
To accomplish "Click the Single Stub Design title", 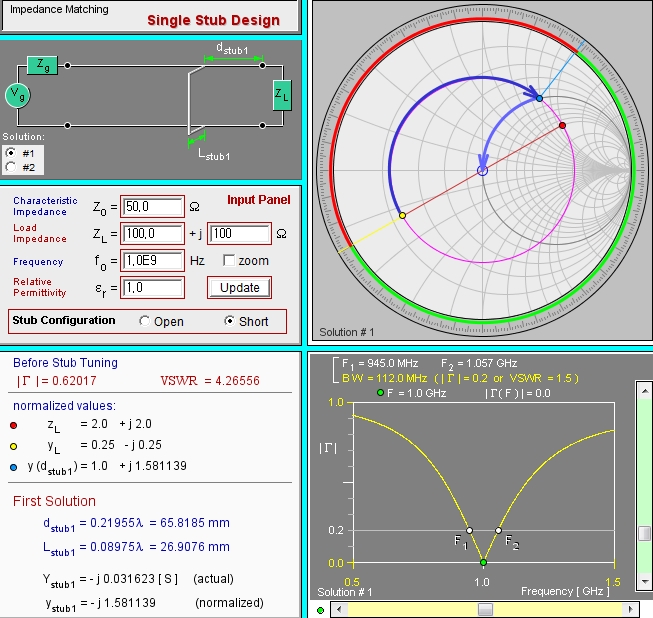I will [x=213, y=20].
